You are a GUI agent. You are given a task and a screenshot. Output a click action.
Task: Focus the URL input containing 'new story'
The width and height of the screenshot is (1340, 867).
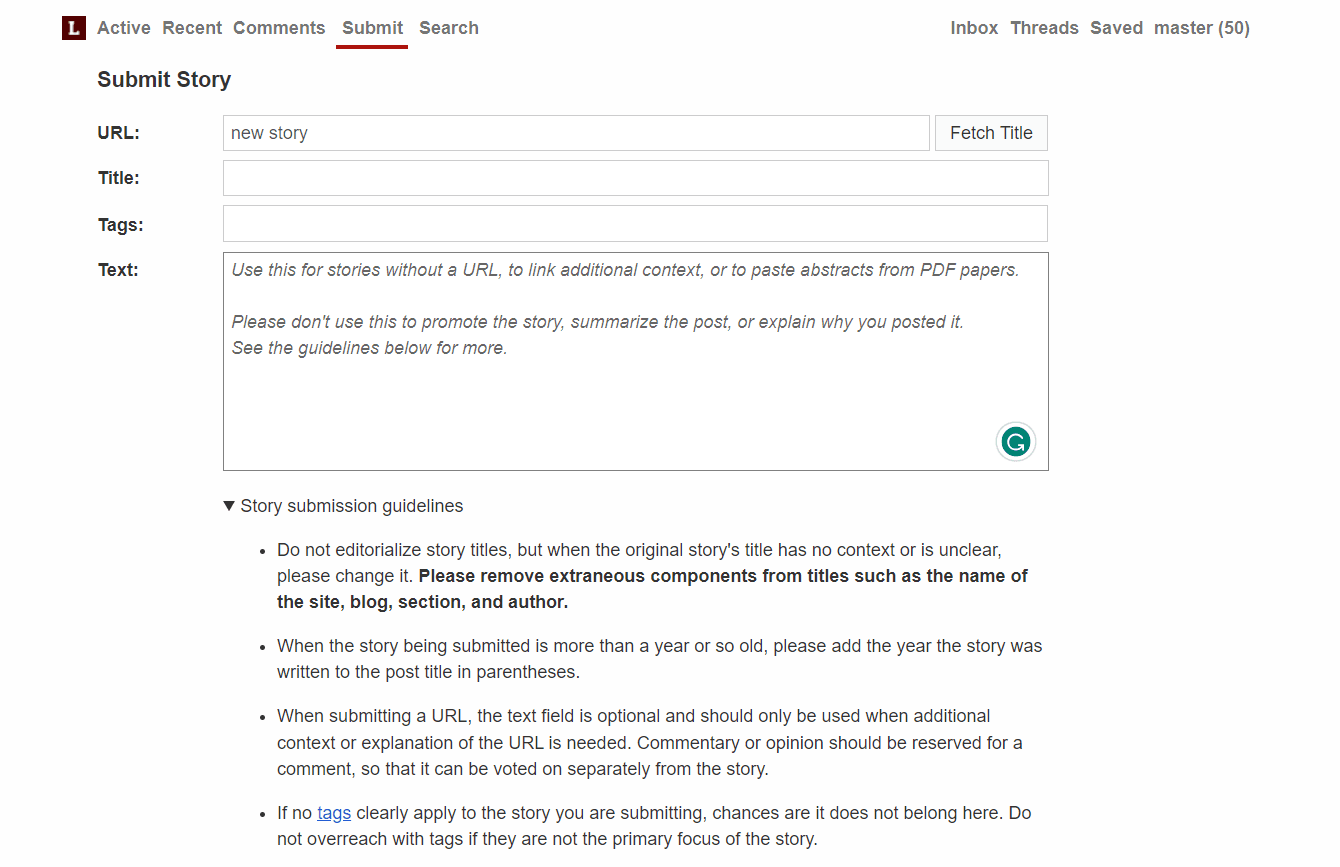coord(576,133)
